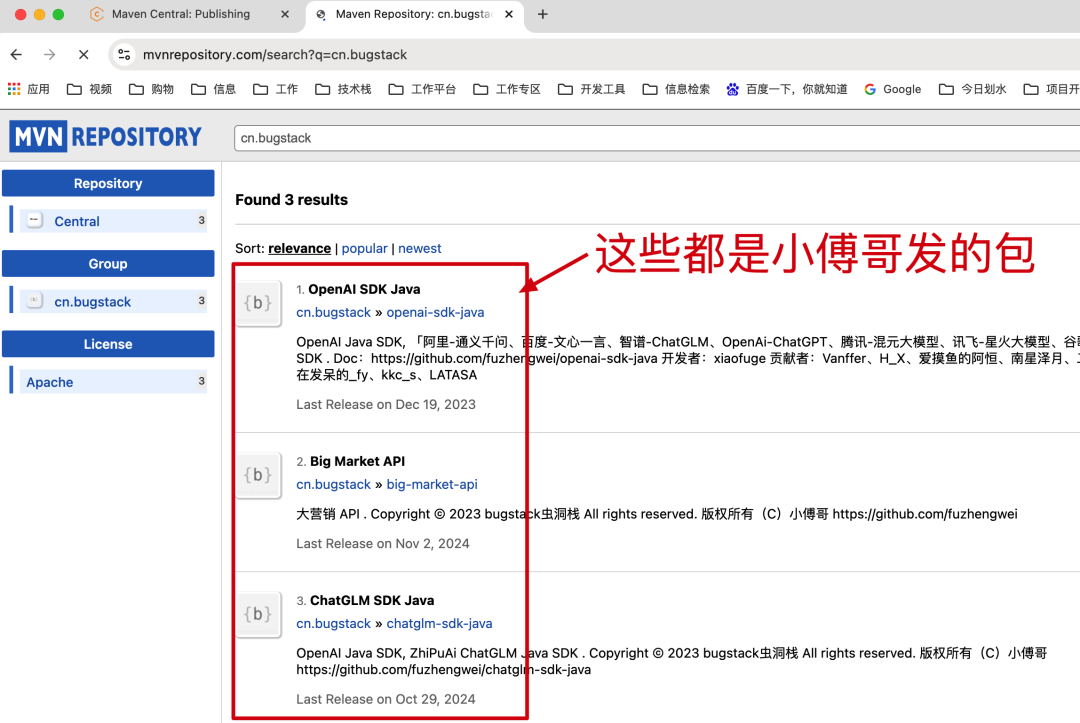Image resolution: width=1080 pixels, height=723 pixels.
Task: Open cn.bugstack group link for openai-sdk-java
Action: (x=333, y=313)
